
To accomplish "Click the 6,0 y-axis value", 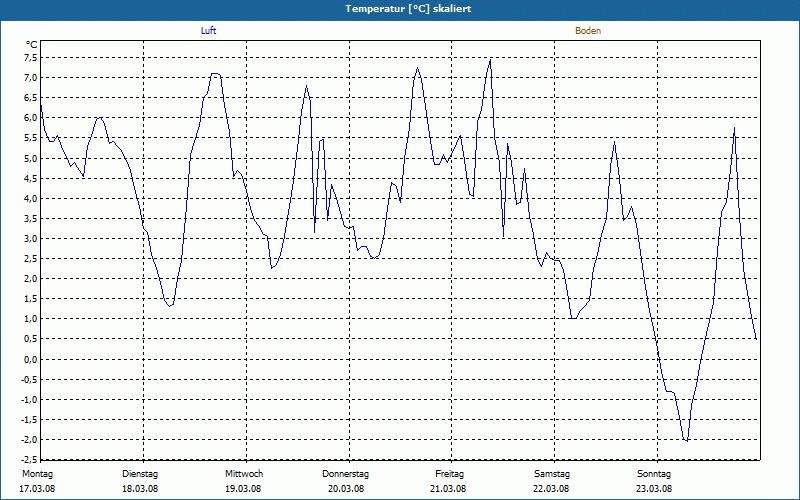I will [31, 118].
